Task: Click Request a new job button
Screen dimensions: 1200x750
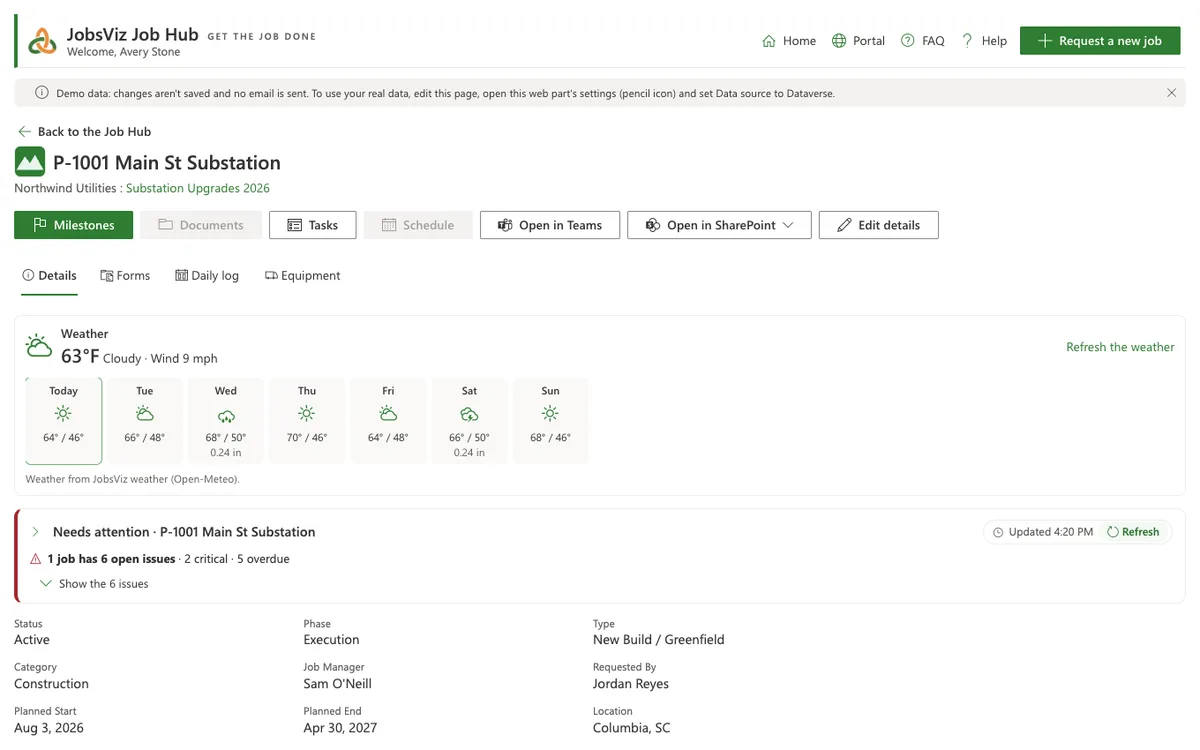Action: [x=1100, y=41]
